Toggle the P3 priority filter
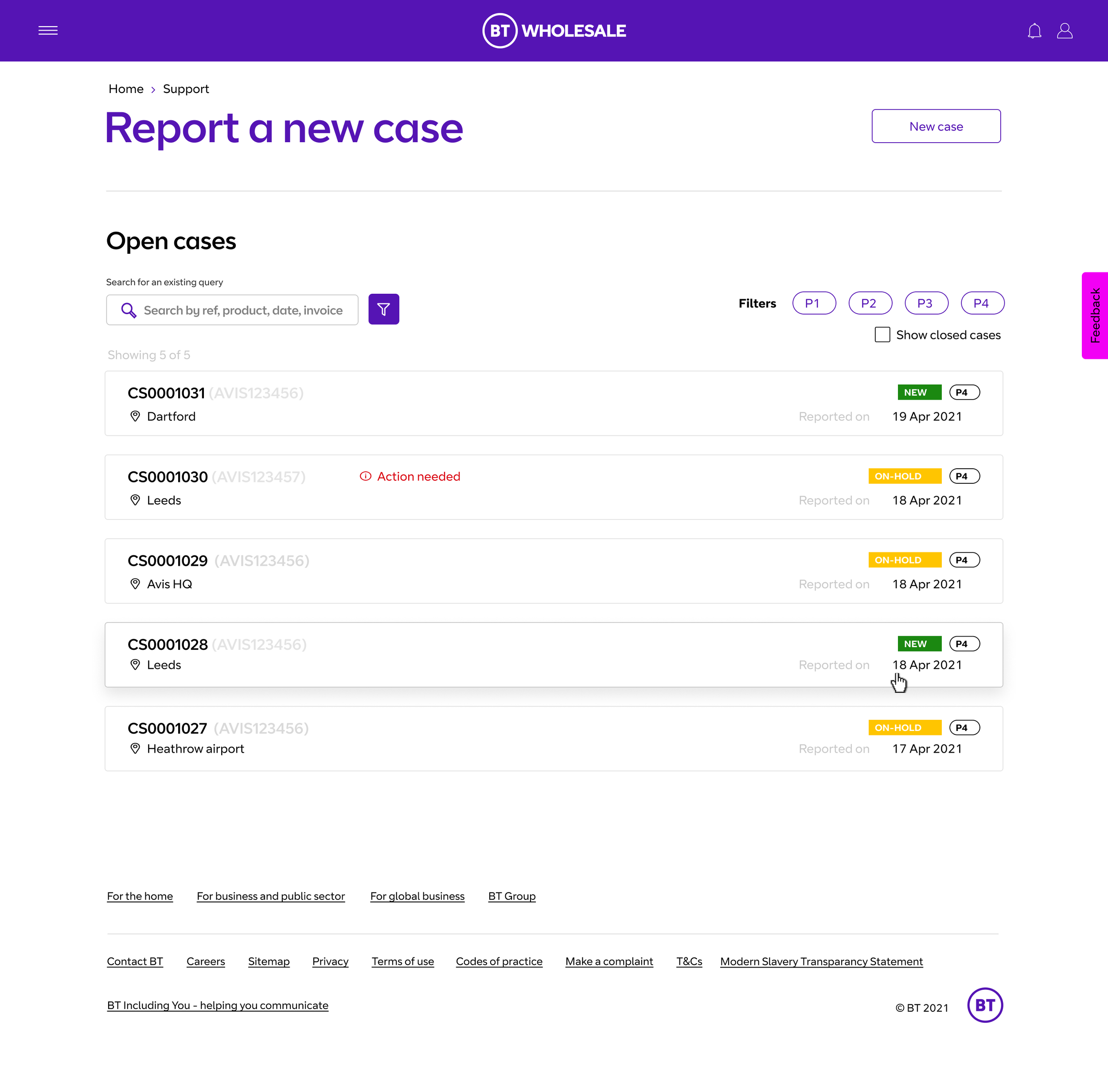1108x1092 pixels. click(926, 303)
